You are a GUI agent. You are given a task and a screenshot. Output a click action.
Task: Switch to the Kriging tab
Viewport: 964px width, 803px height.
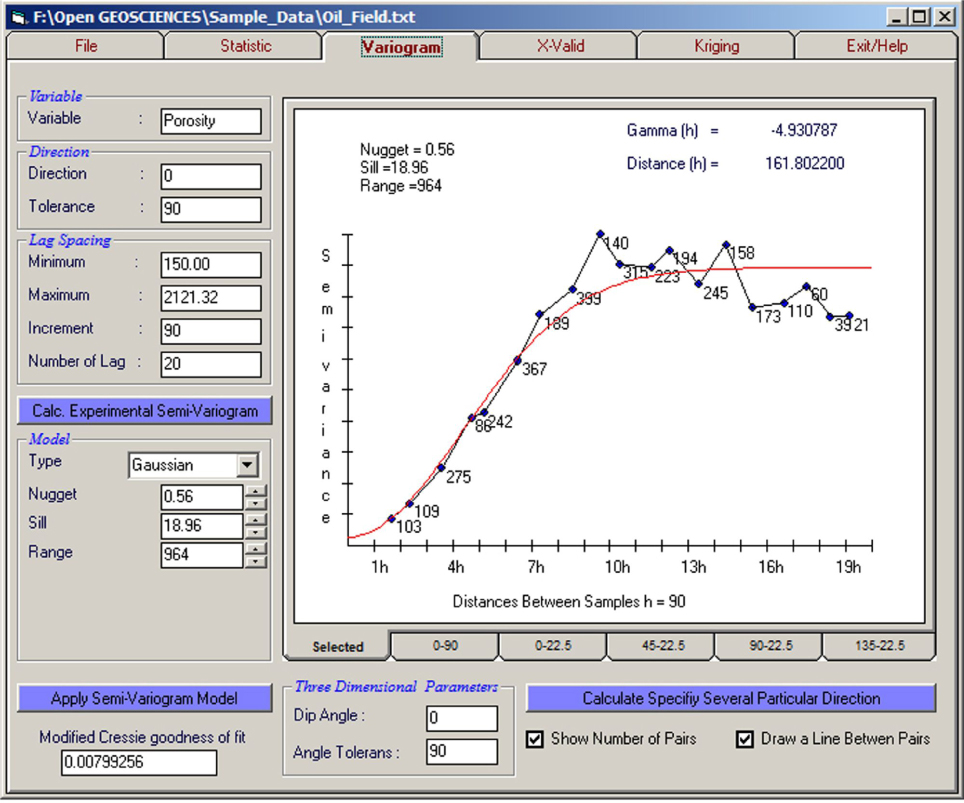[716, 46]
